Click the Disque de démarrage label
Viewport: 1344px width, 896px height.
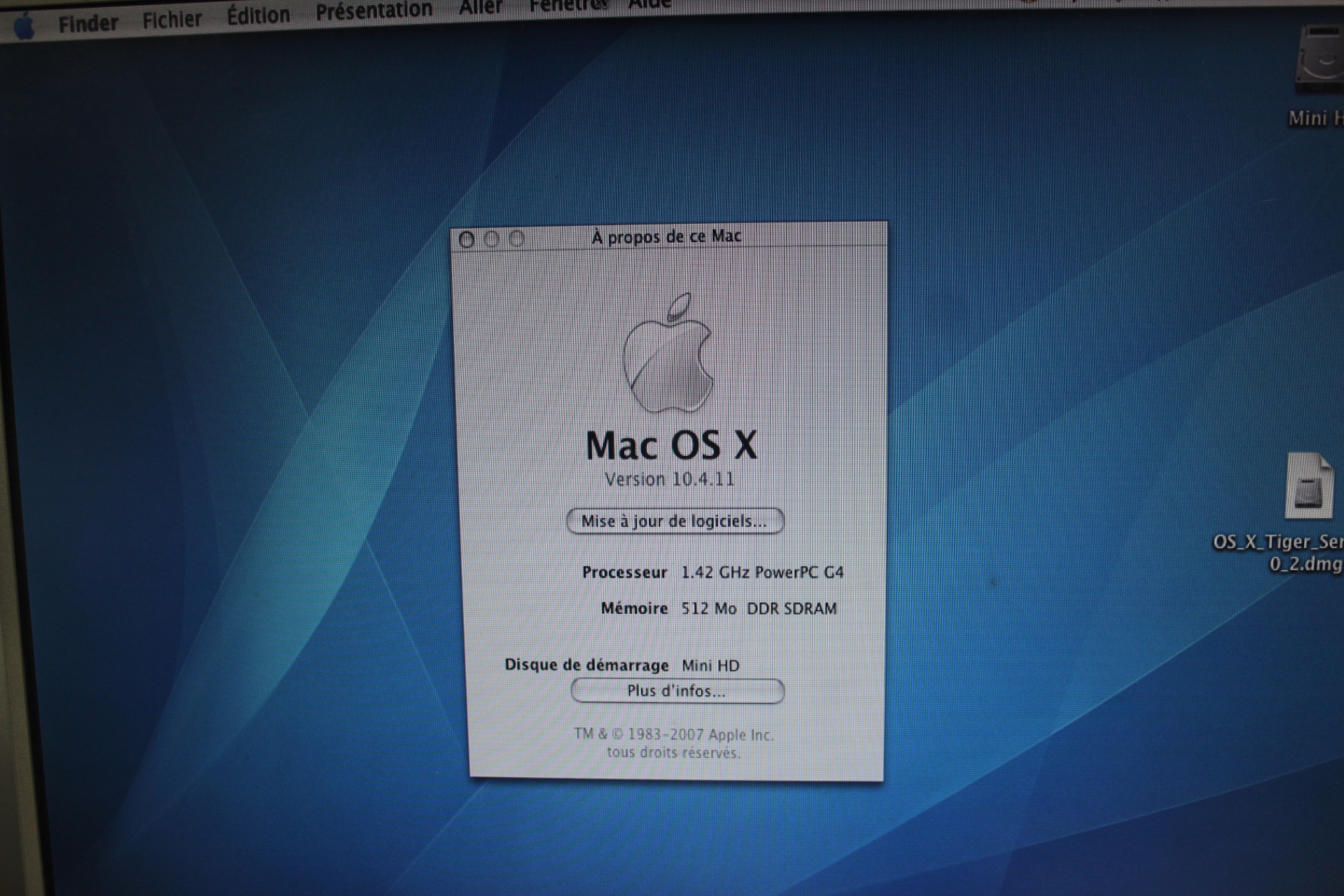tap(587, 665)
